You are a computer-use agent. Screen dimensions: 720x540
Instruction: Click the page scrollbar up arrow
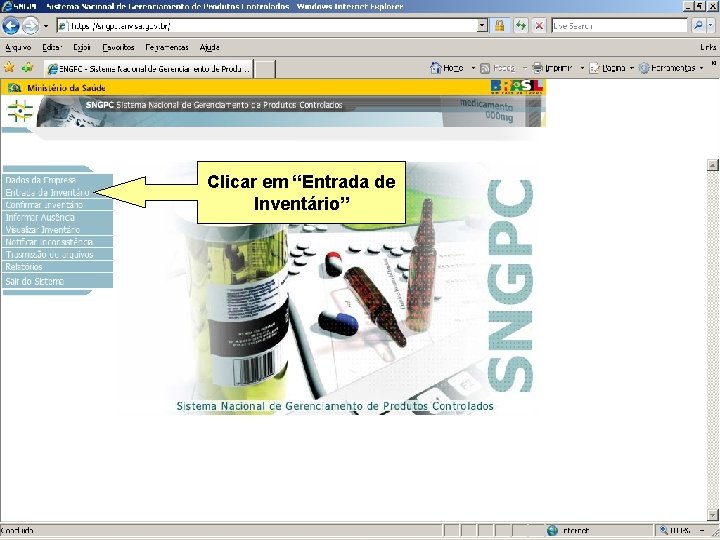click(x=712, y=165)
